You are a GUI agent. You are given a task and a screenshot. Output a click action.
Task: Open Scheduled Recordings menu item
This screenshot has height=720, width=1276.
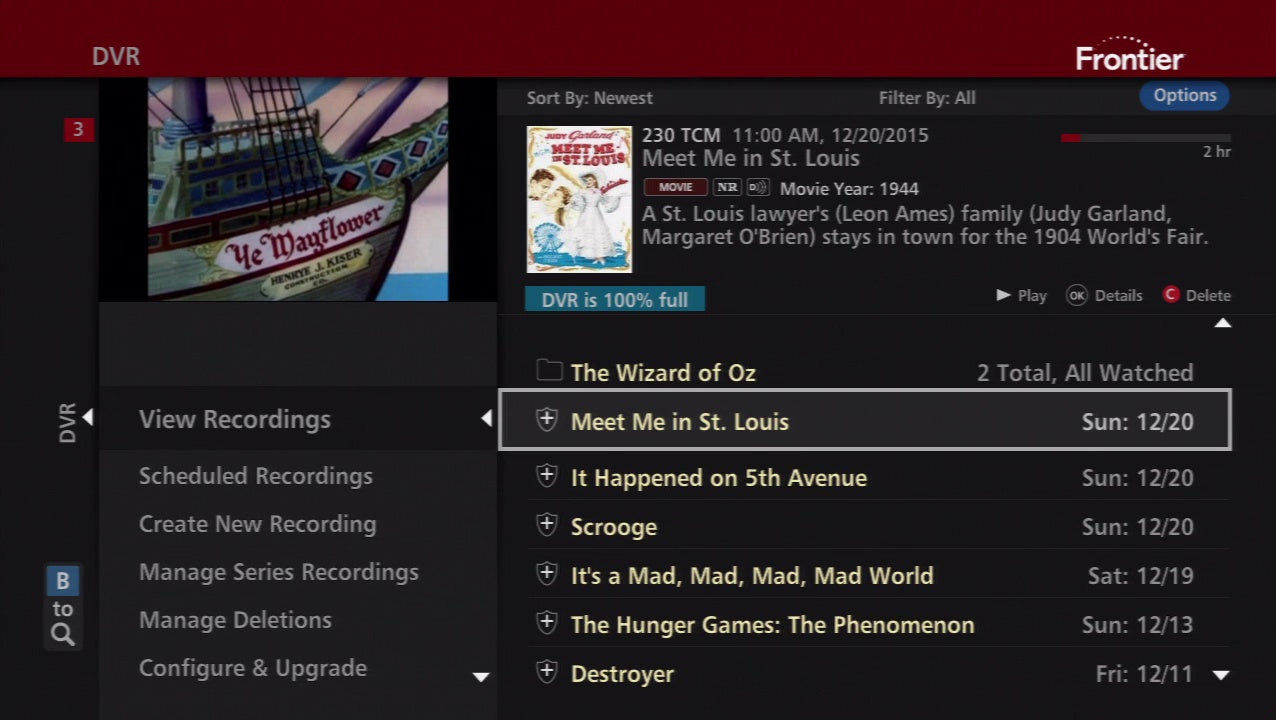(255, 476)
